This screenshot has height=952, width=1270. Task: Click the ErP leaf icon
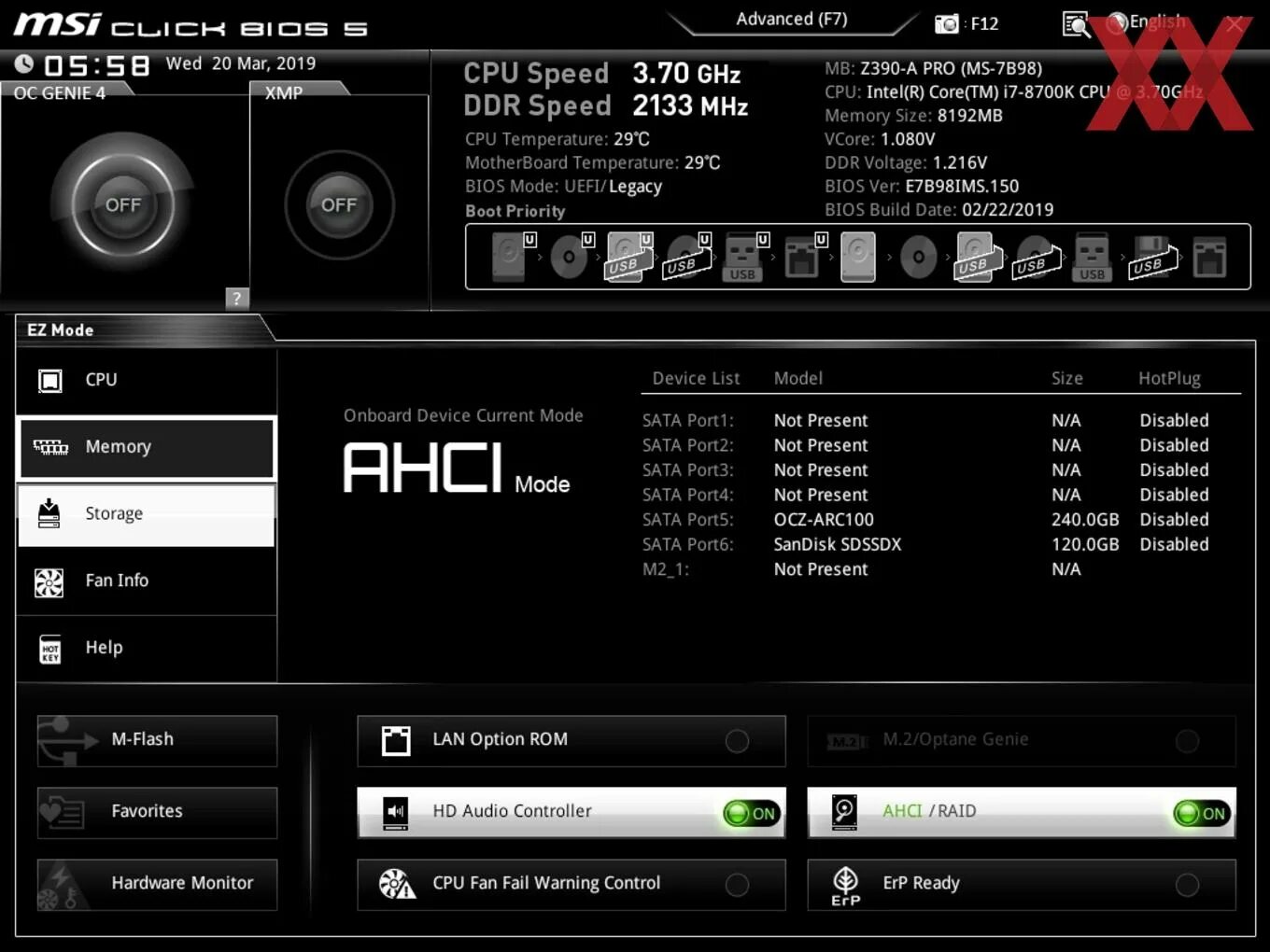(845, 885)
